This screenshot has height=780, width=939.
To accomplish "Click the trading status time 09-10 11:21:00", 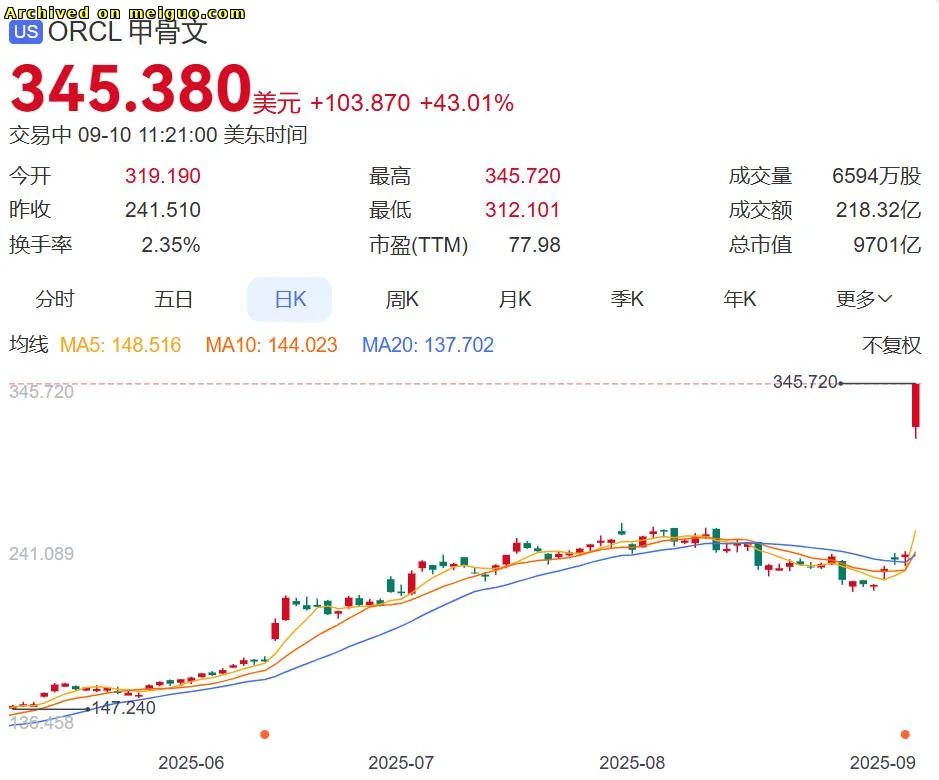I will [x=147, y=135].
